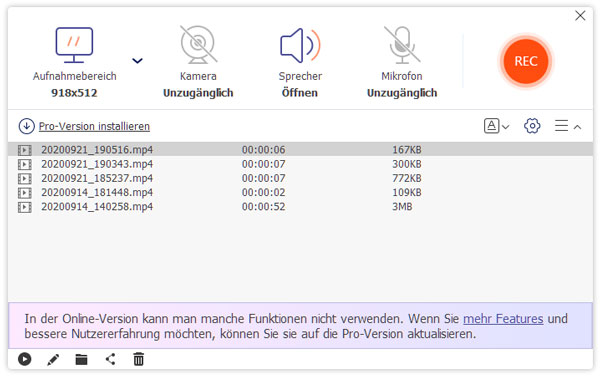Click the Öffnen status under Sprecher
Screen dimensions: 600x377
point(300,93)
